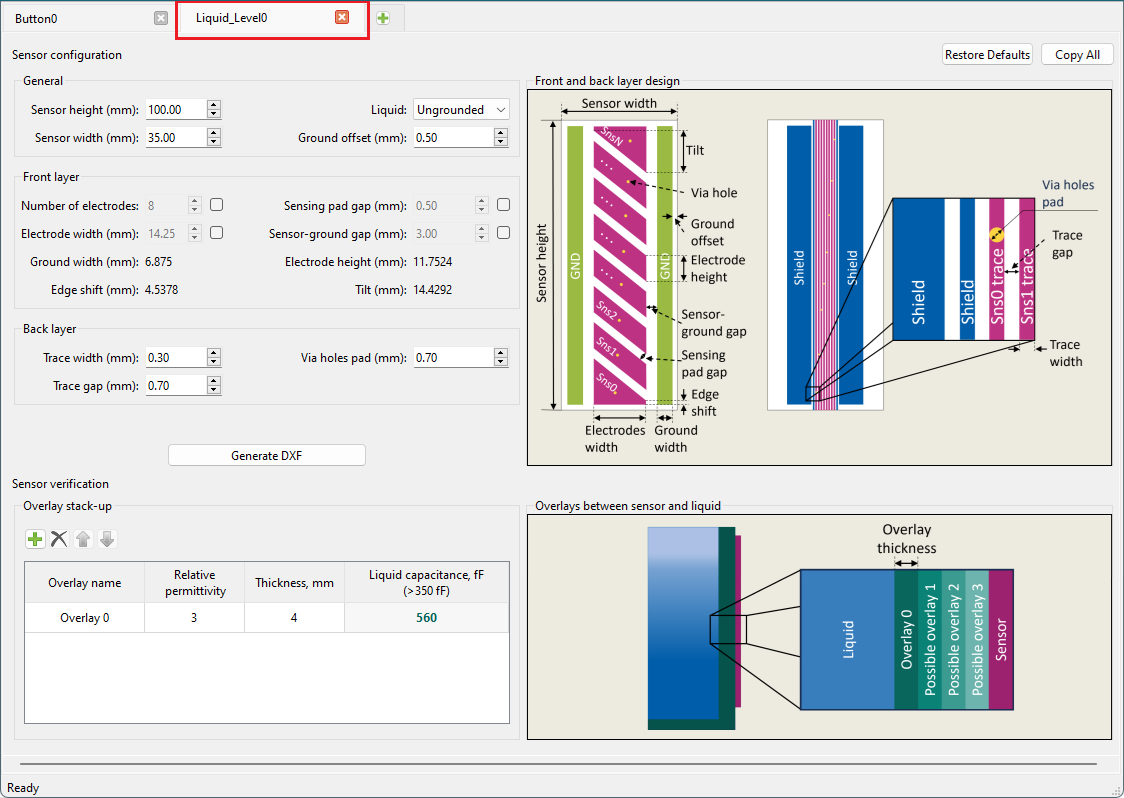Close the Liquid_Level0 tab
Image resolution: width=1124 pixels, height=798 pixels.
pos(342,18)
